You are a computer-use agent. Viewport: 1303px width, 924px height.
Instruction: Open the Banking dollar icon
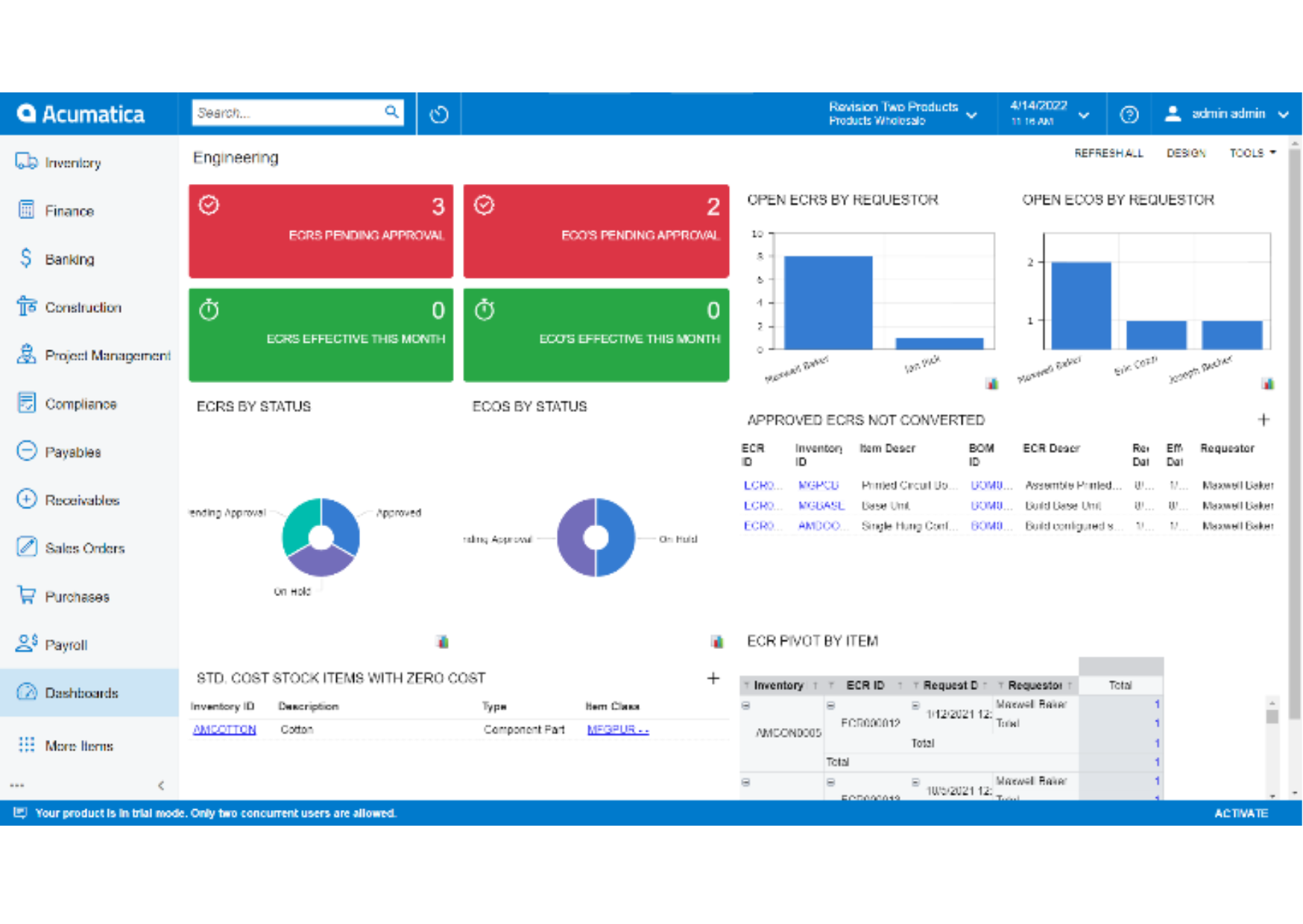[26, 259]
